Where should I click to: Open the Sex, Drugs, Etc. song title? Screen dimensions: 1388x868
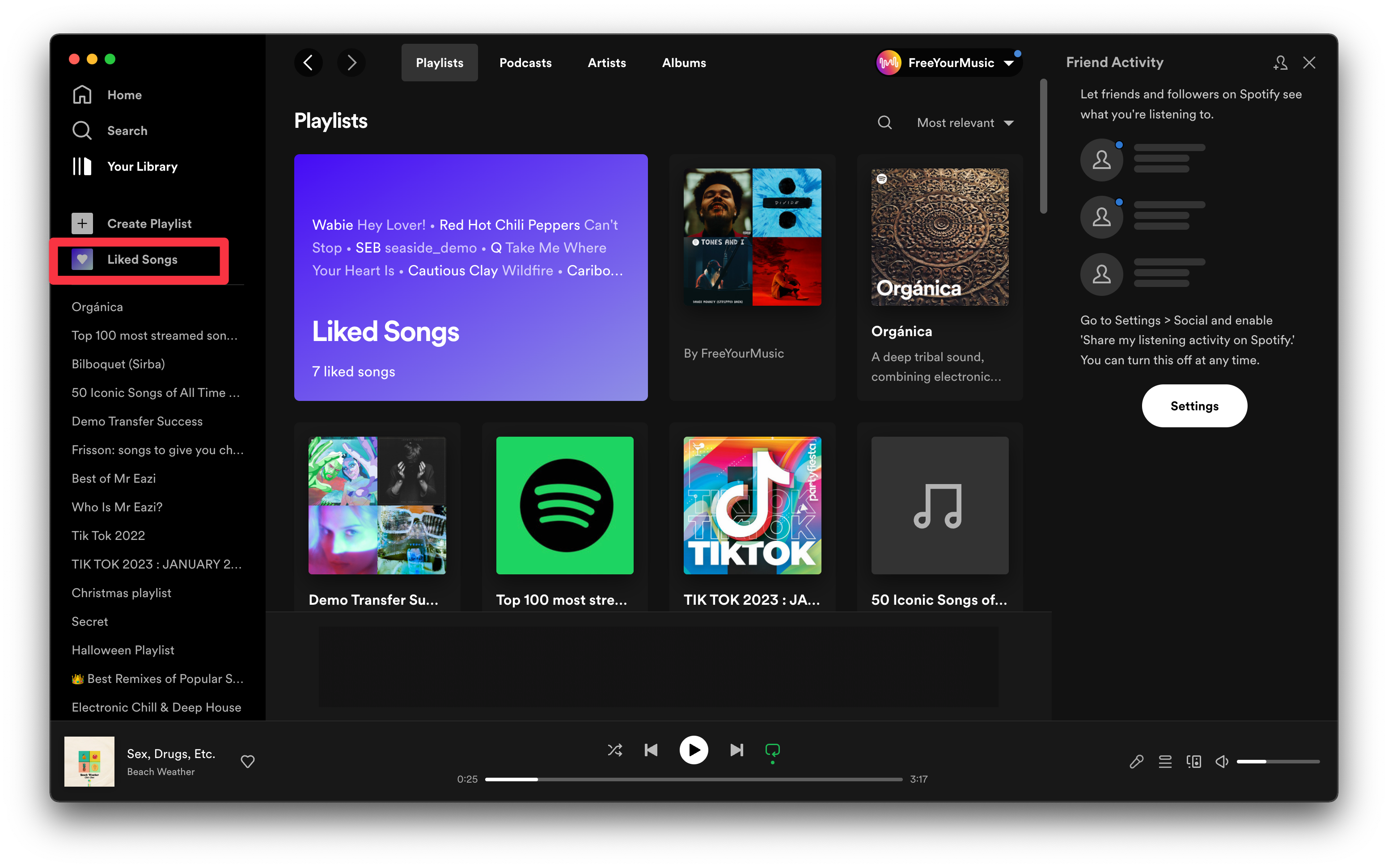171,754
